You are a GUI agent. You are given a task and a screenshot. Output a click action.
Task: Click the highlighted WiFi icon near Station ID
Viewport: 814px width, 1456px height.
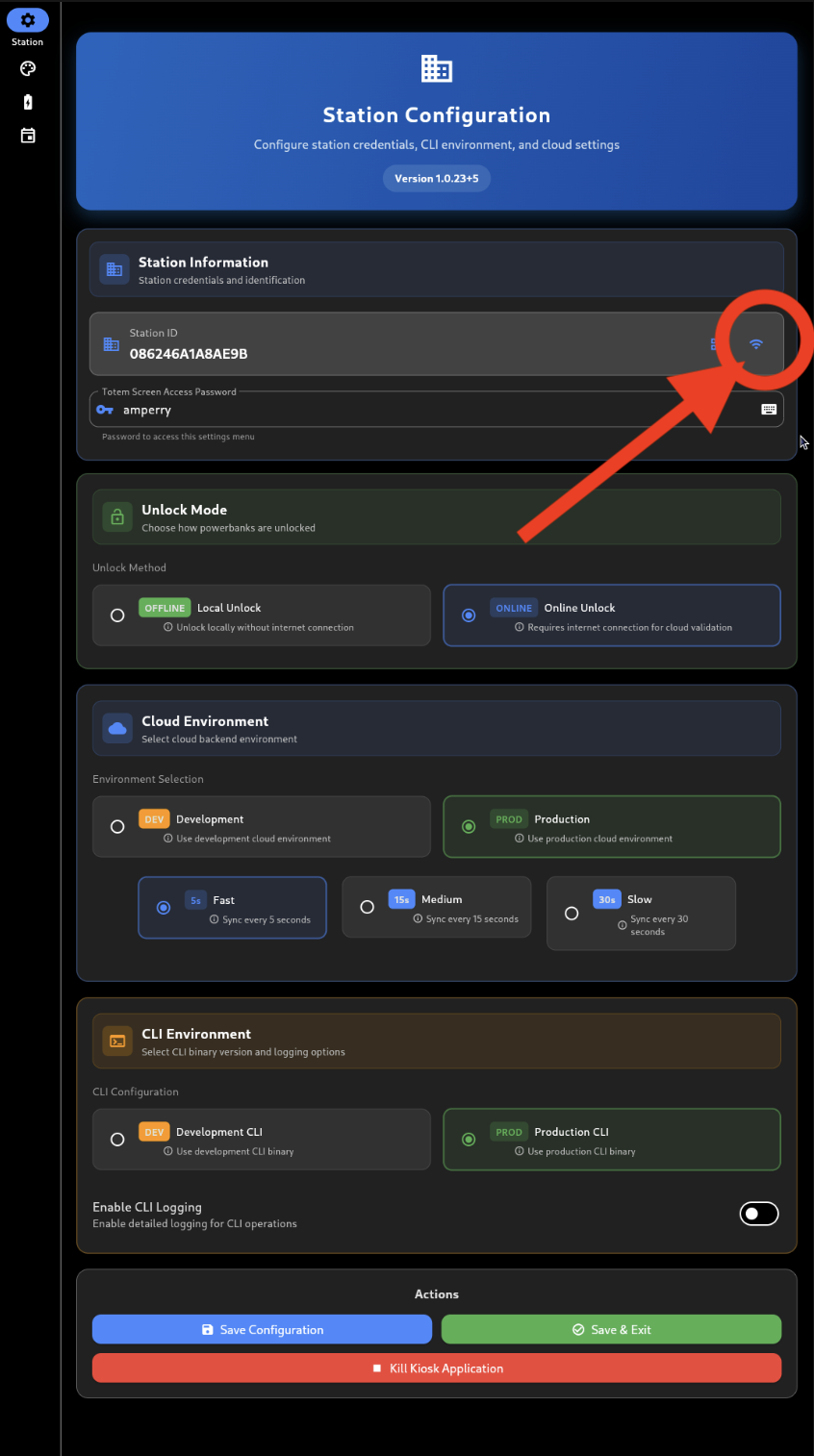pos(756,343)
